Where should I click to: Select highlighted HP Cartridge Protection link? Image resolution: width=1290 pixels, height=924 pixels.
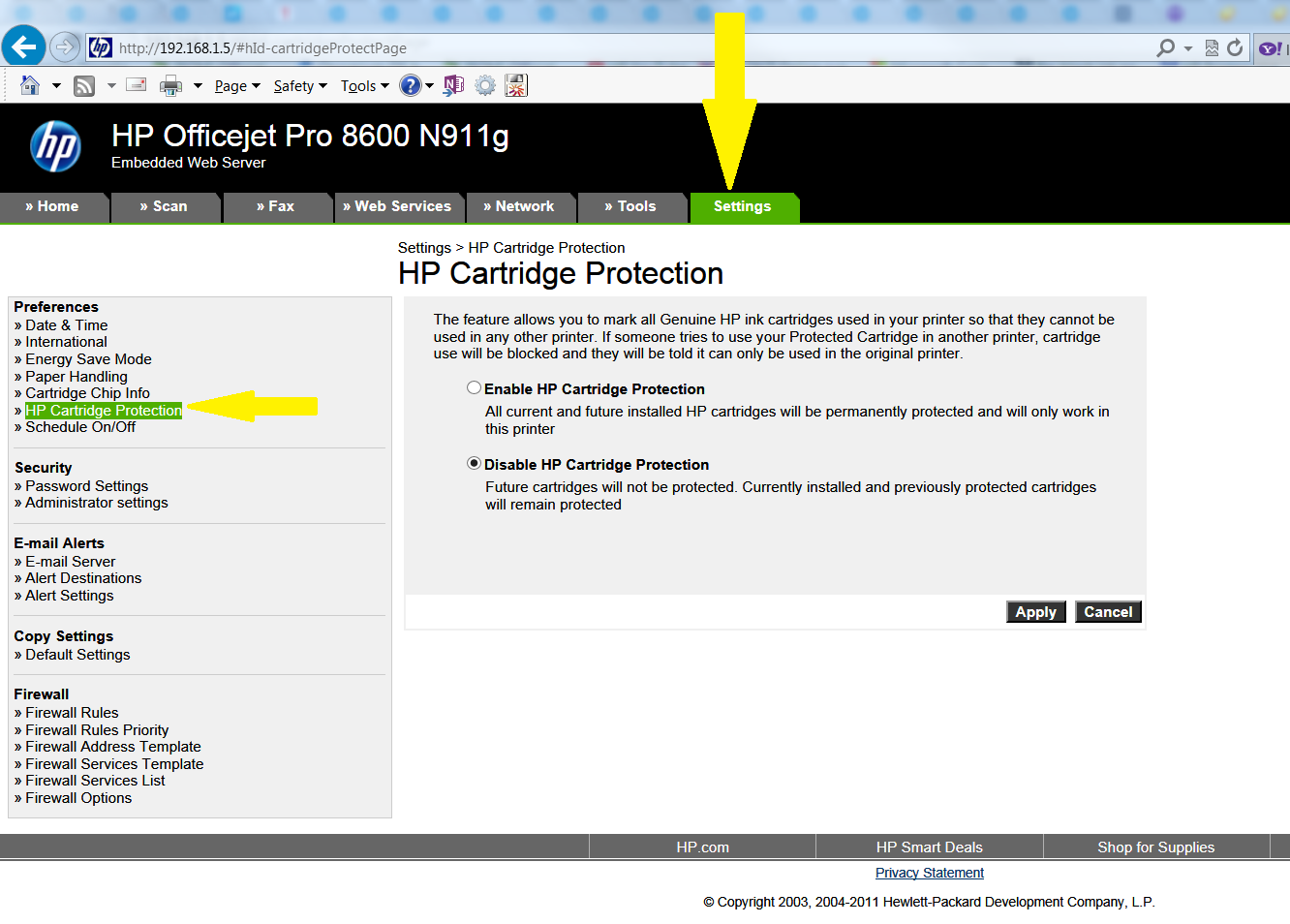pos(104,411)
